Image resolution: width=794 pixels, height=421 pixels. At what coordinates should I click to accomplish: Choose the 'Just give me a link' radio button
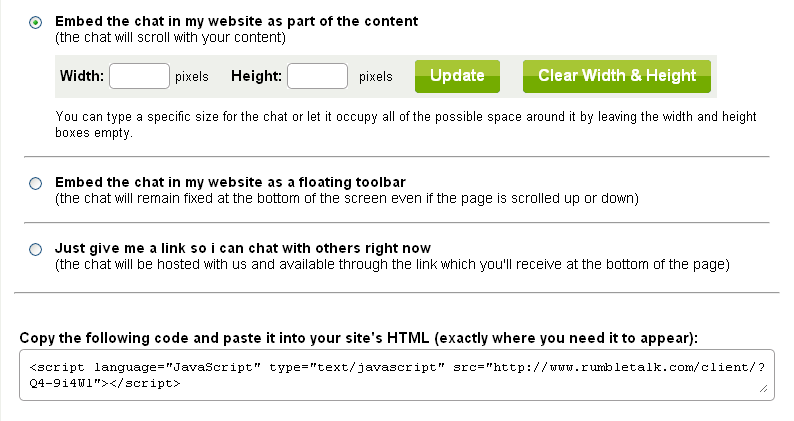coord(36,249)
